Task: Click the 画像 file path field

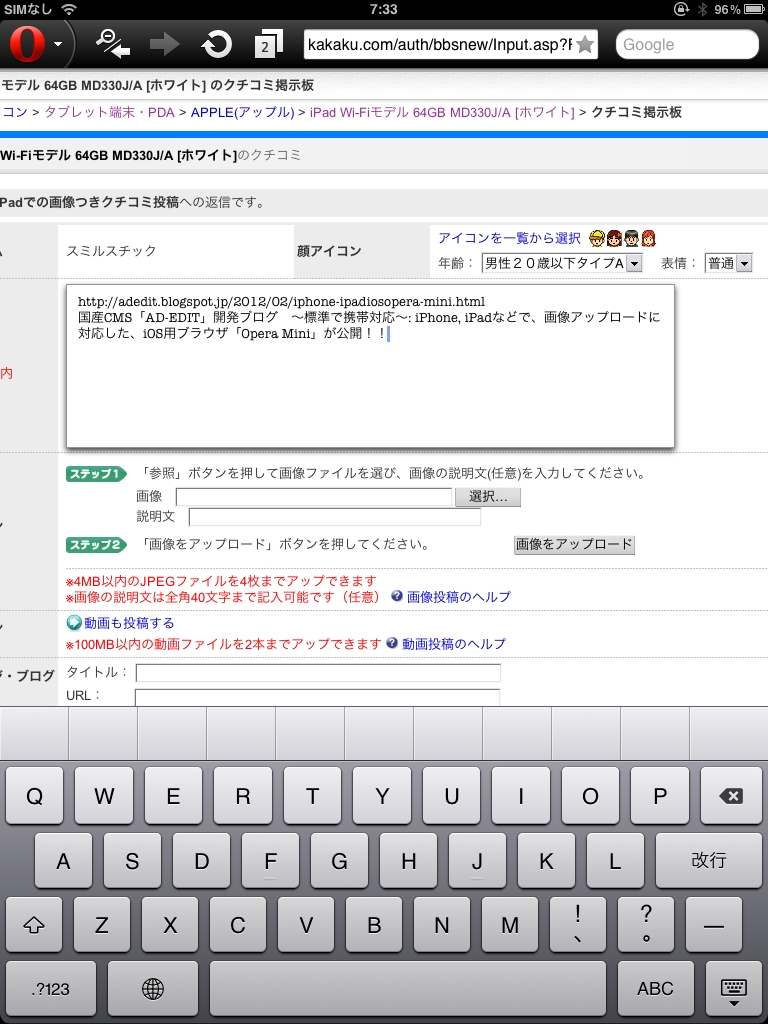Action: (313, 497)
